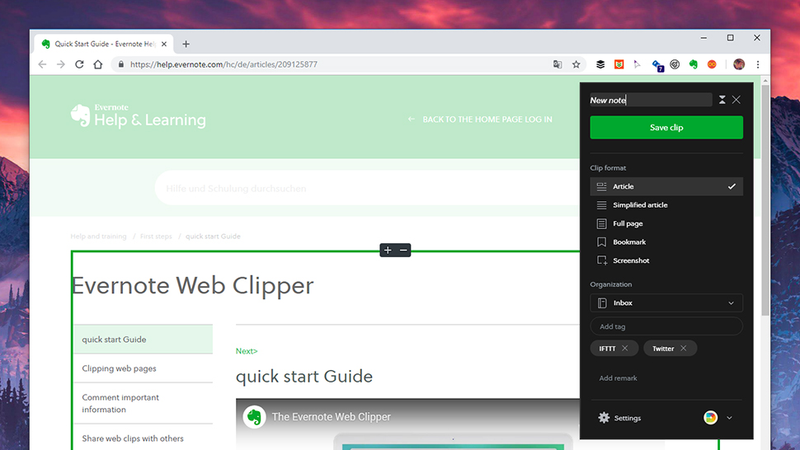Go forward in browser history
The width and height of the screenshot is (800, 450).
click(x=61, y=64)
